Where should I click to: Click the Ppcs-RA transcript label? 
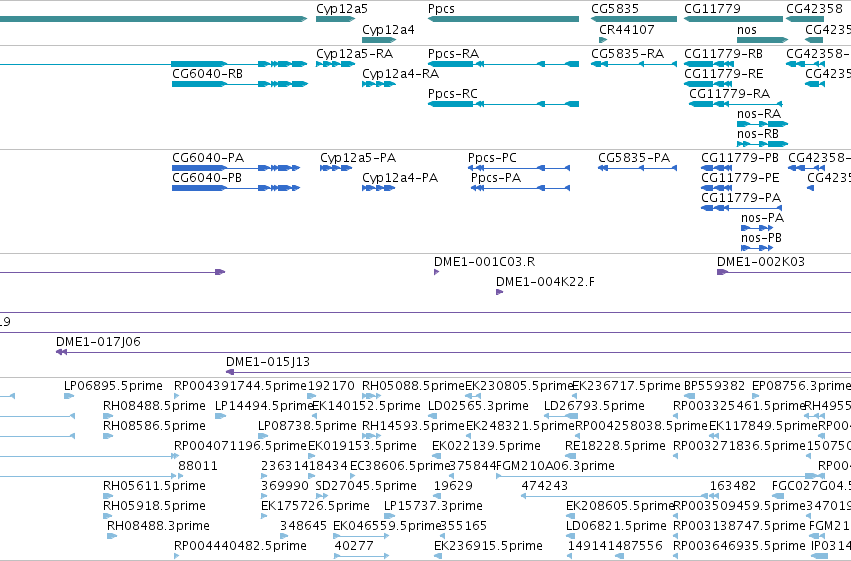point(453,54)
